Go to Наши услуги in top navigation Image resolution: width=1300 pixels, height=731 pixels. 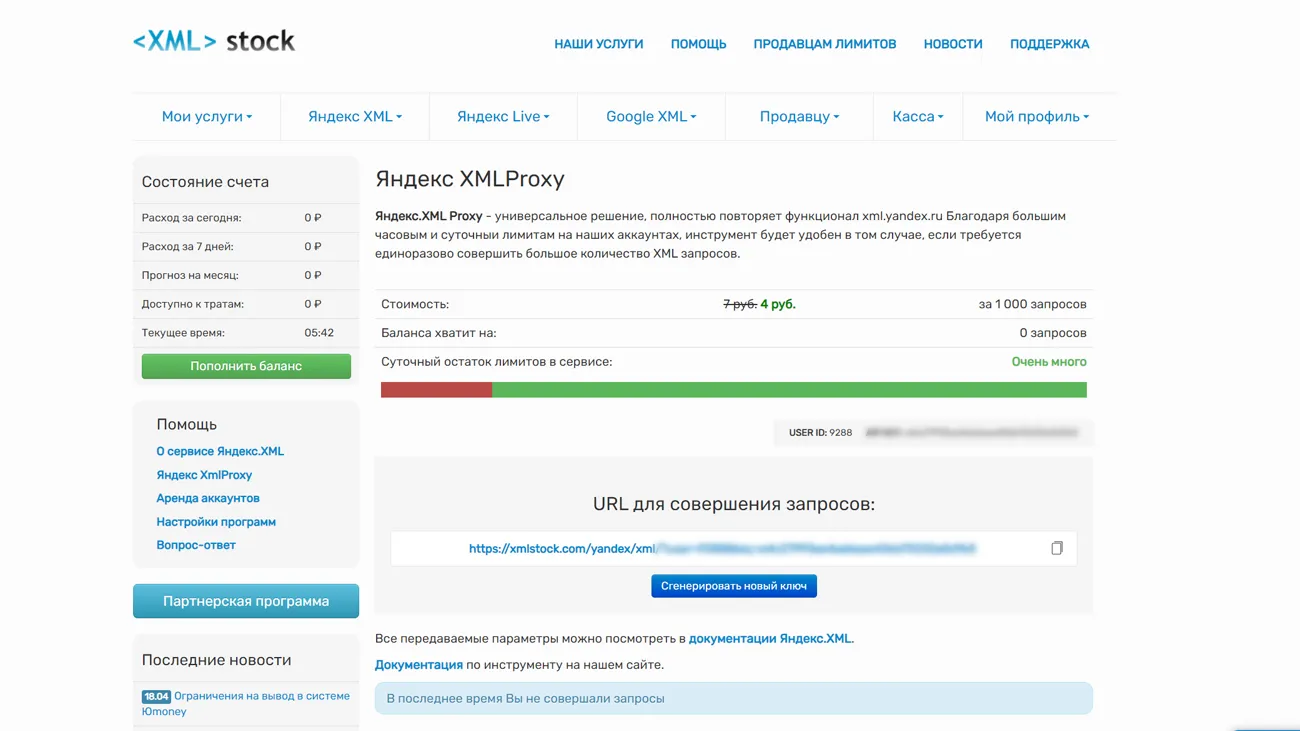[x=599, y=44]
